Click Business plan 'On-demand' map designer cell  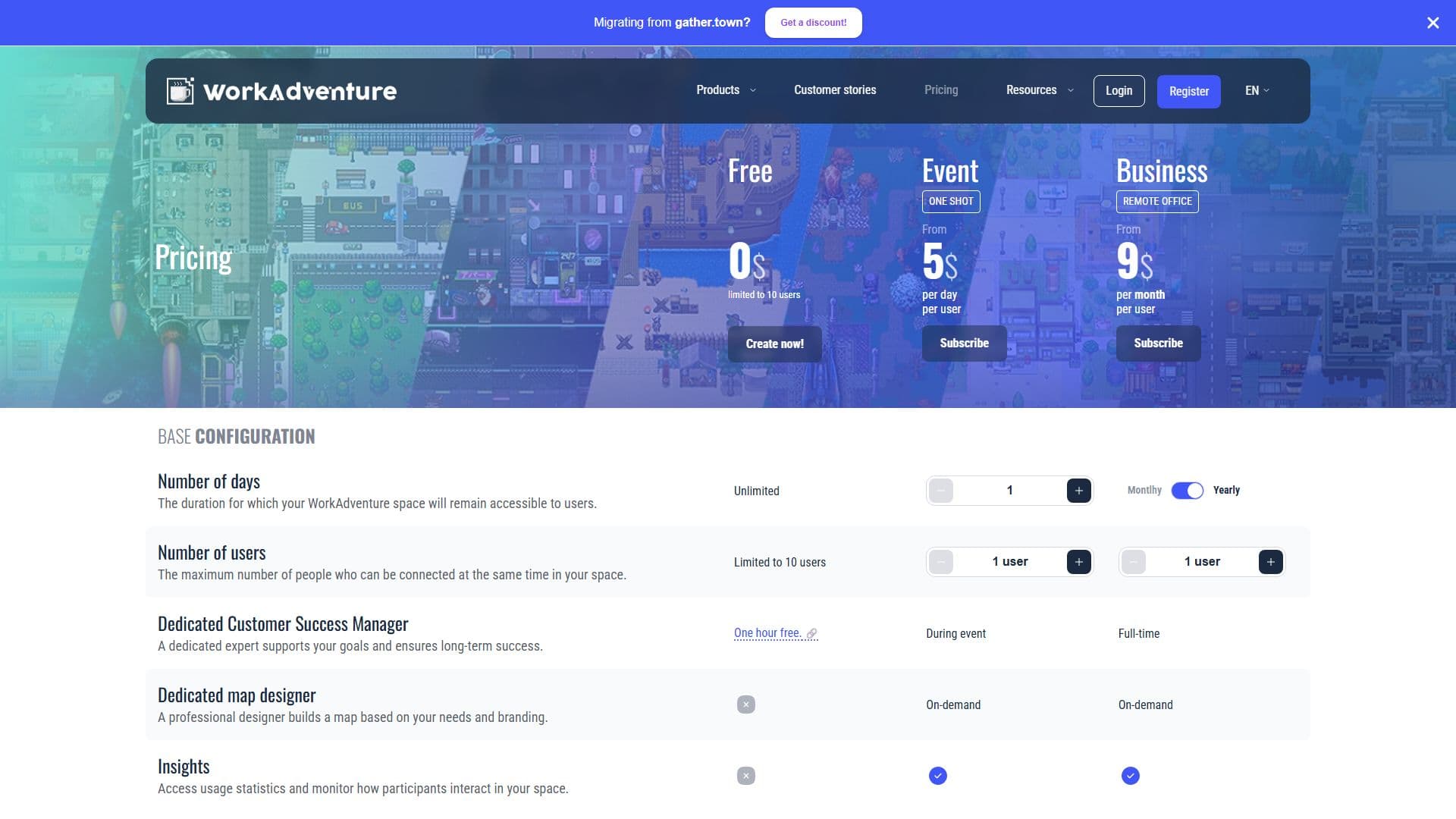(x=1145, y=705)
